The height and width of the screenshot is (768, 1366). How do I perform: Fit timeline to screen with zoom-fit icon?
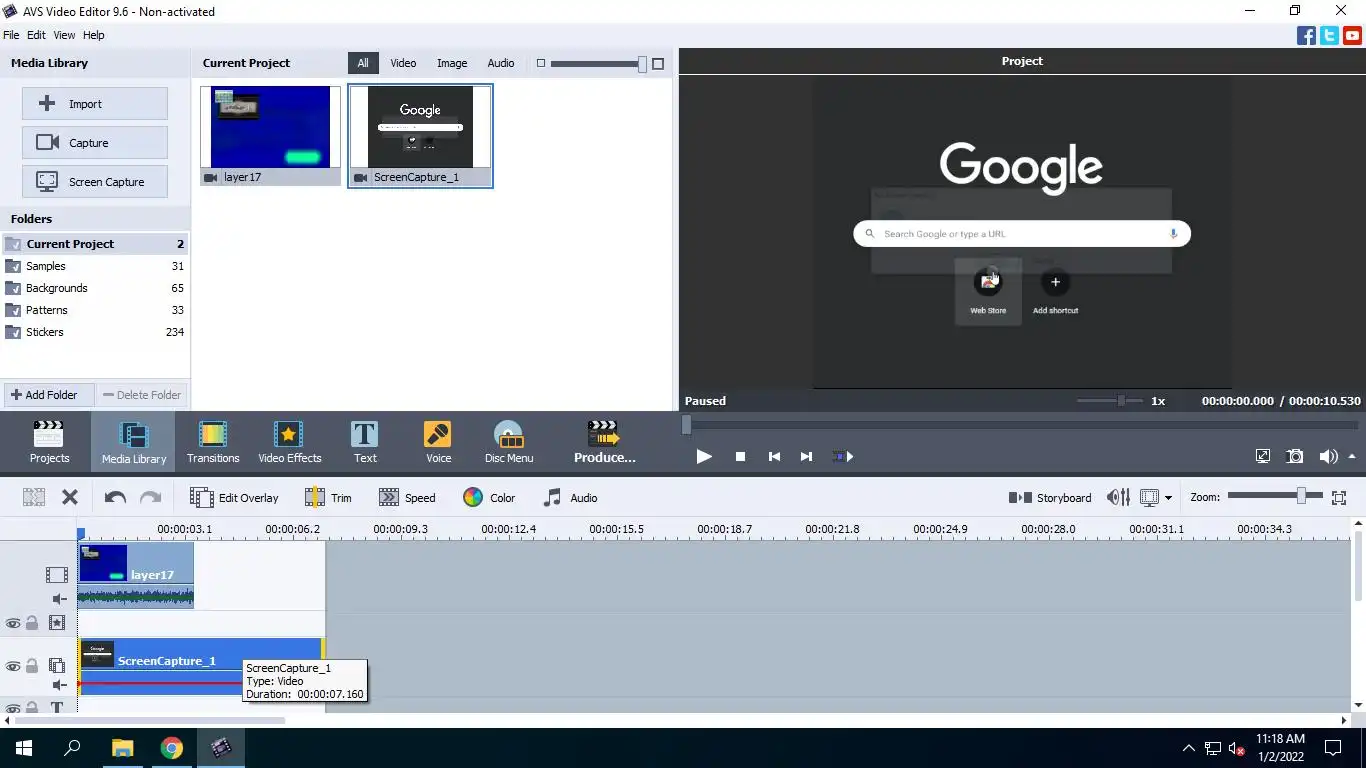click(x=1339, y=497)
